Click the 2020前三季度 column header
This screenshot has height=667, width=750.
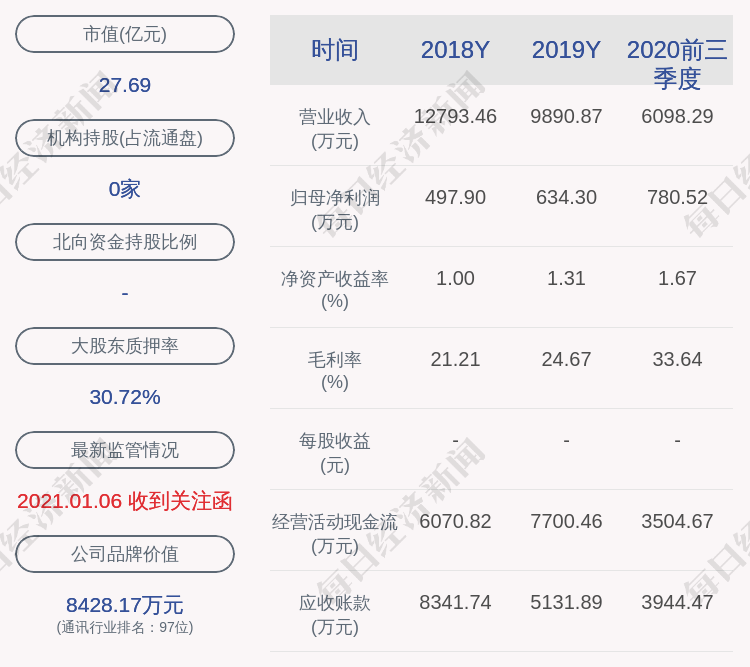(x=677, y=64)
